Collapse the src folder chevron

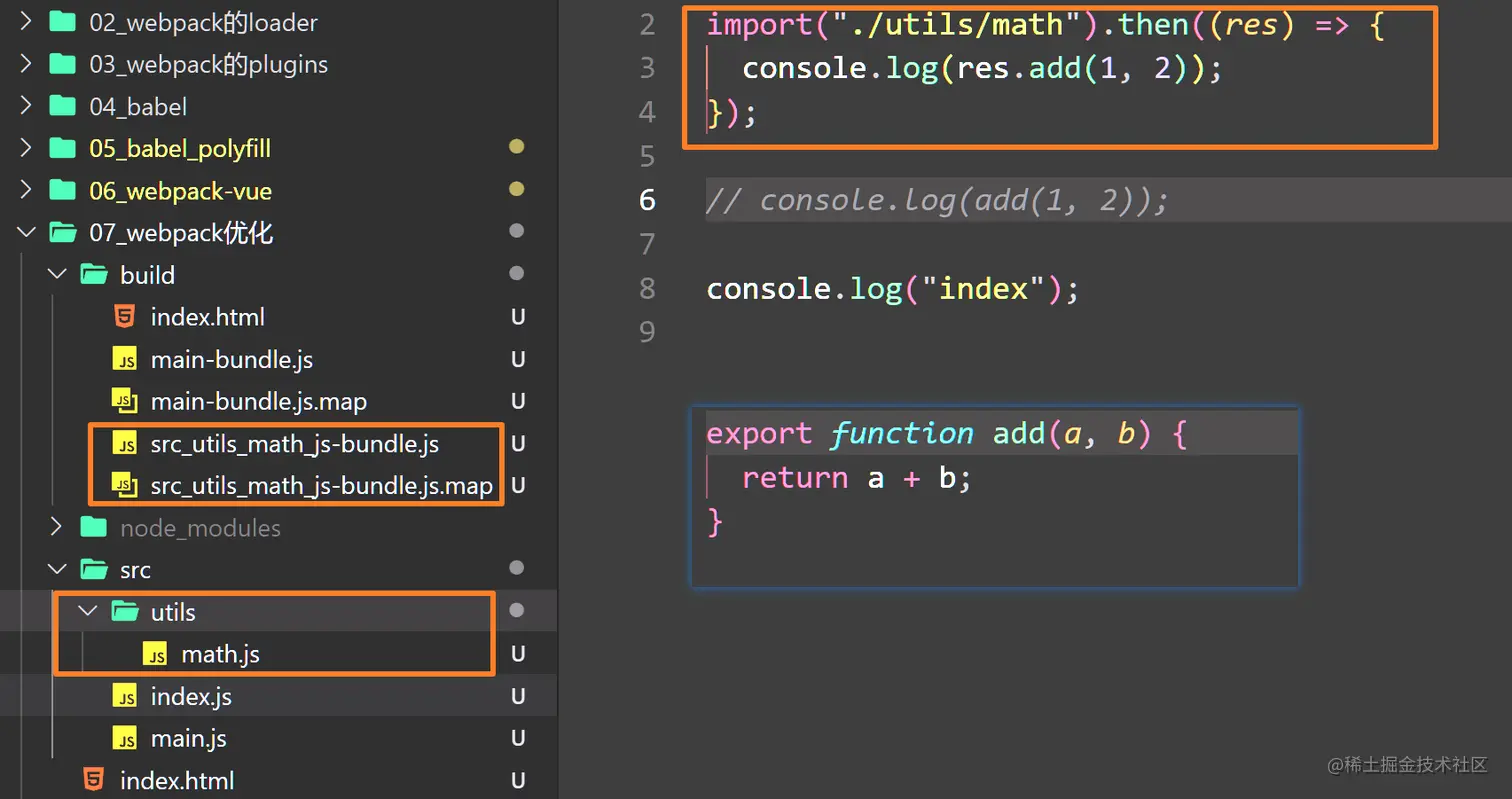[x=57, y=569]
